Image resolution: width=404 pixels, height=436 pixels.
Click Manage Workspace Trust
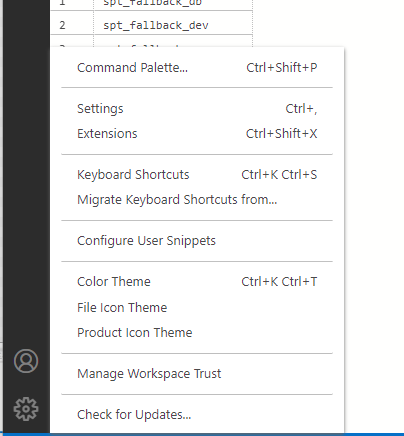197,374
